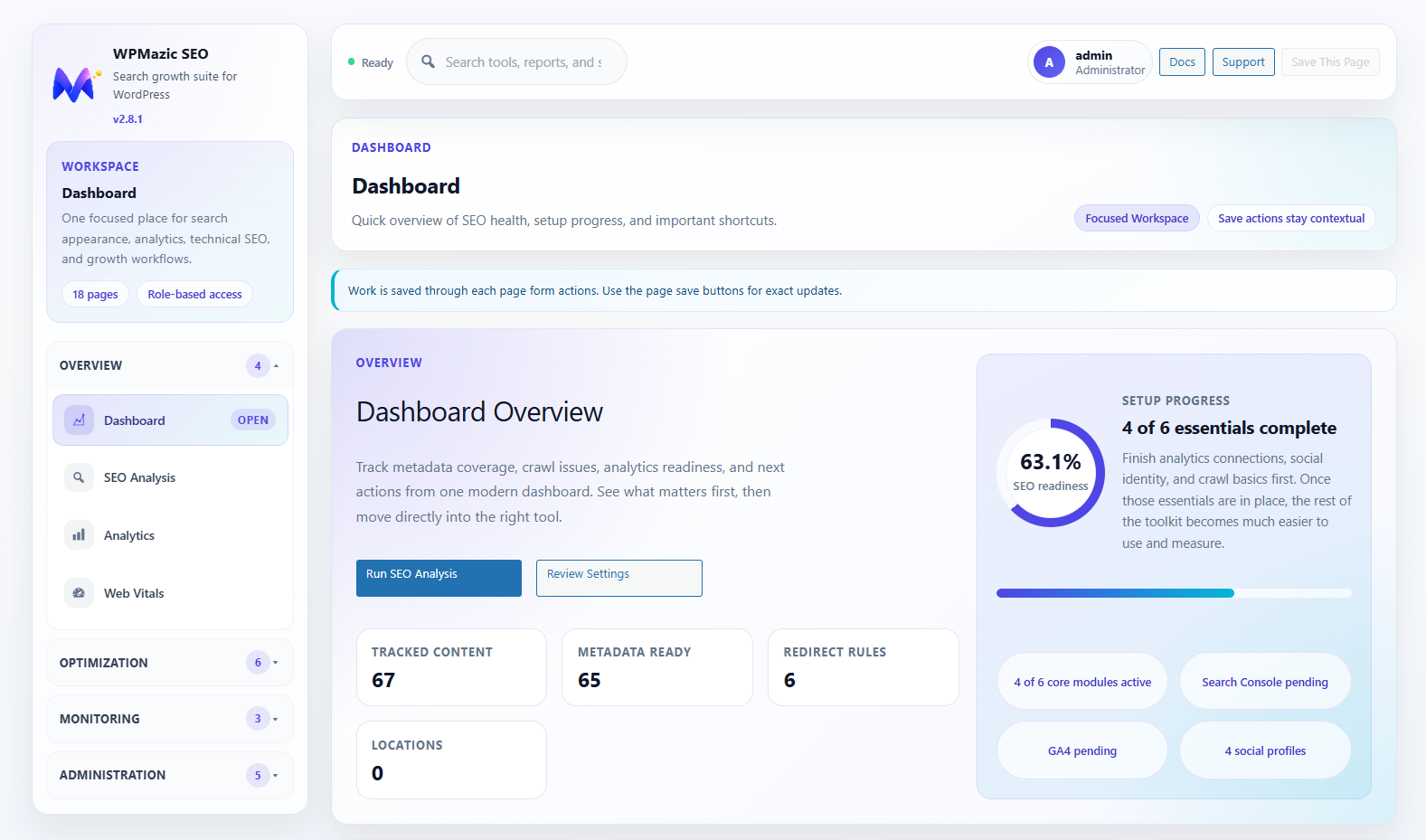The width and height of the screenshot is (1426, 840).
Task: Click the OPEN badge on Dashboard item
Action: 253,420
